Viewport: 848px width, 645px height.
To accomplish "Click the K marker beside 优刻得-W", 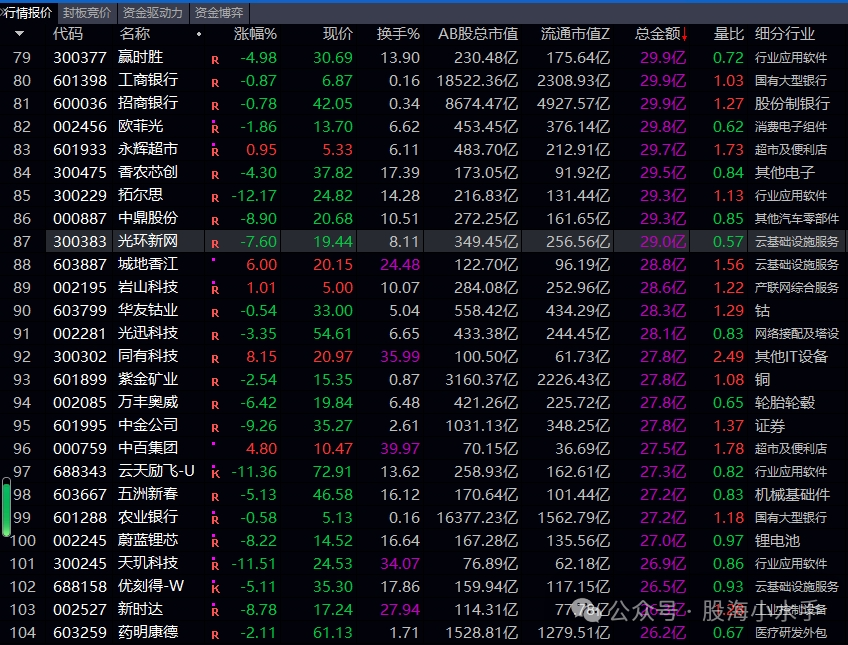I will [215, 588].
